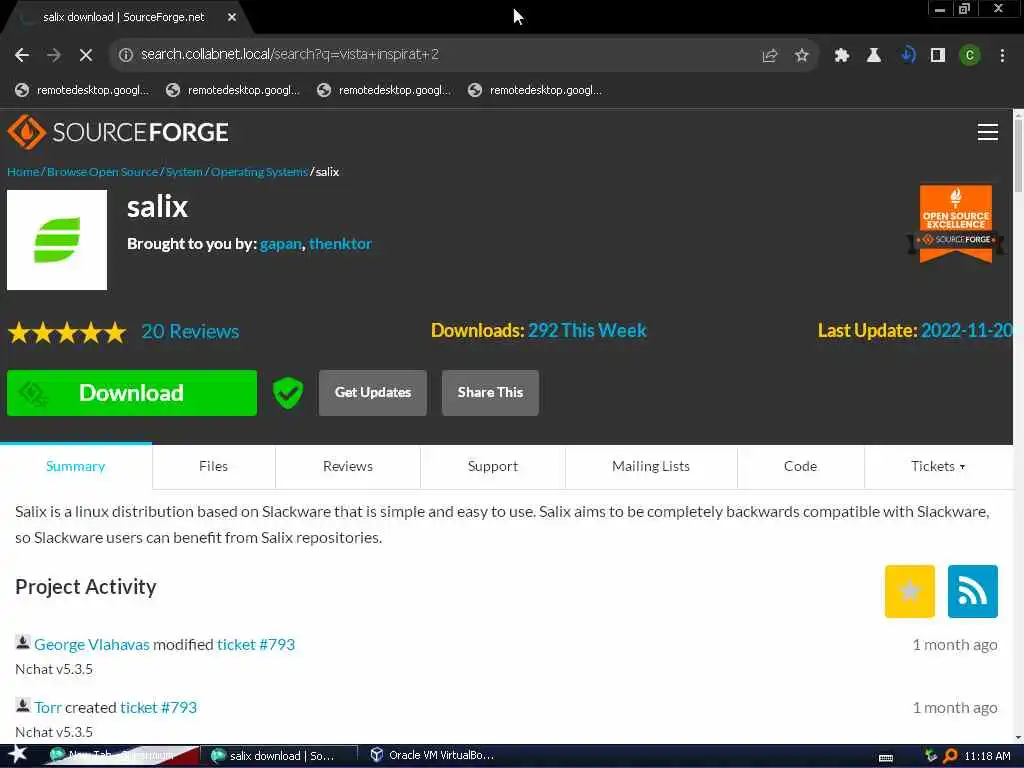Close the salix download browser tab
Screen dimensions: 1024x768
[x=232, y=17]
